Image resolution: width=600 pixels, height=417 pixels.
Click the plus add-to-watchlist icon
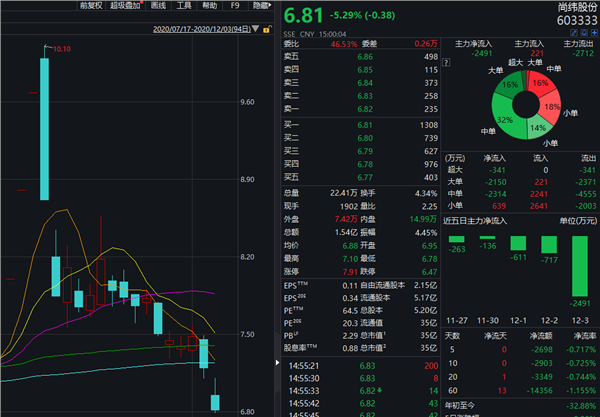click(x=594, y=33)
